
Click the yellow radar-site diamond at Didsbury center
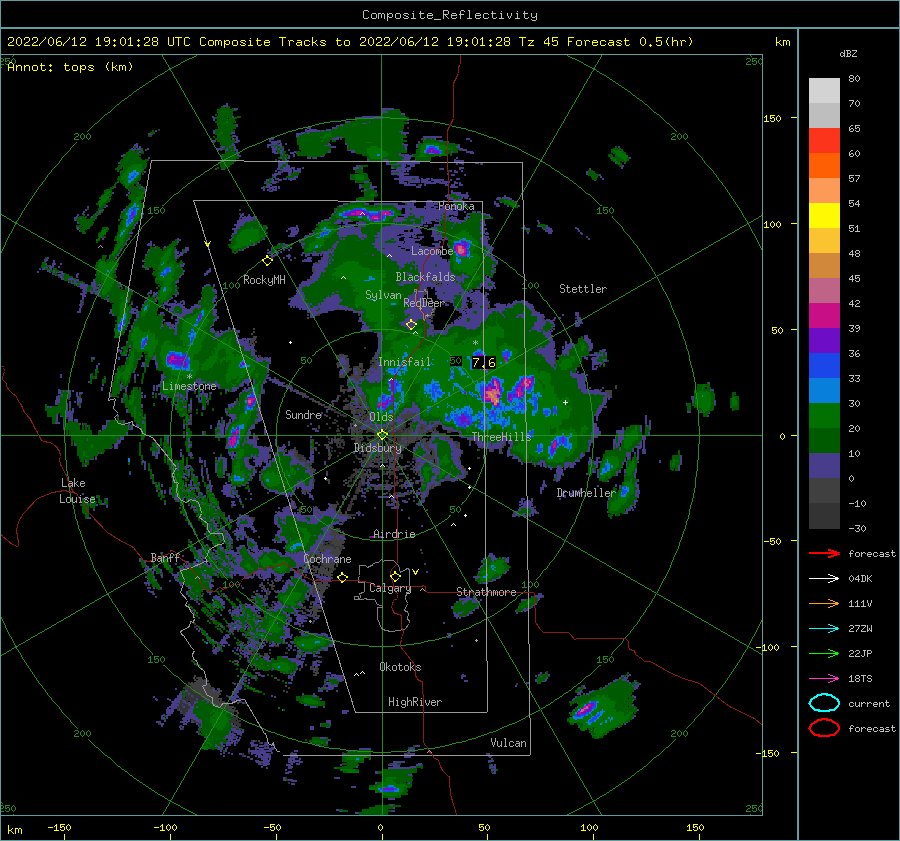[382, 435]
